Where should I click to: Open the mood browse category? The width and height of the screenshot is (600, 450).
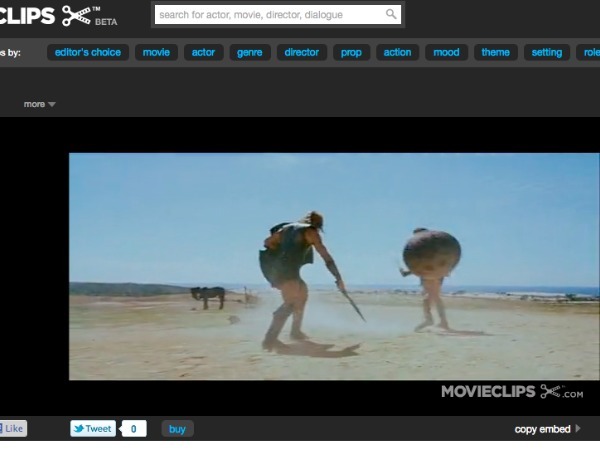click(446, 52)
